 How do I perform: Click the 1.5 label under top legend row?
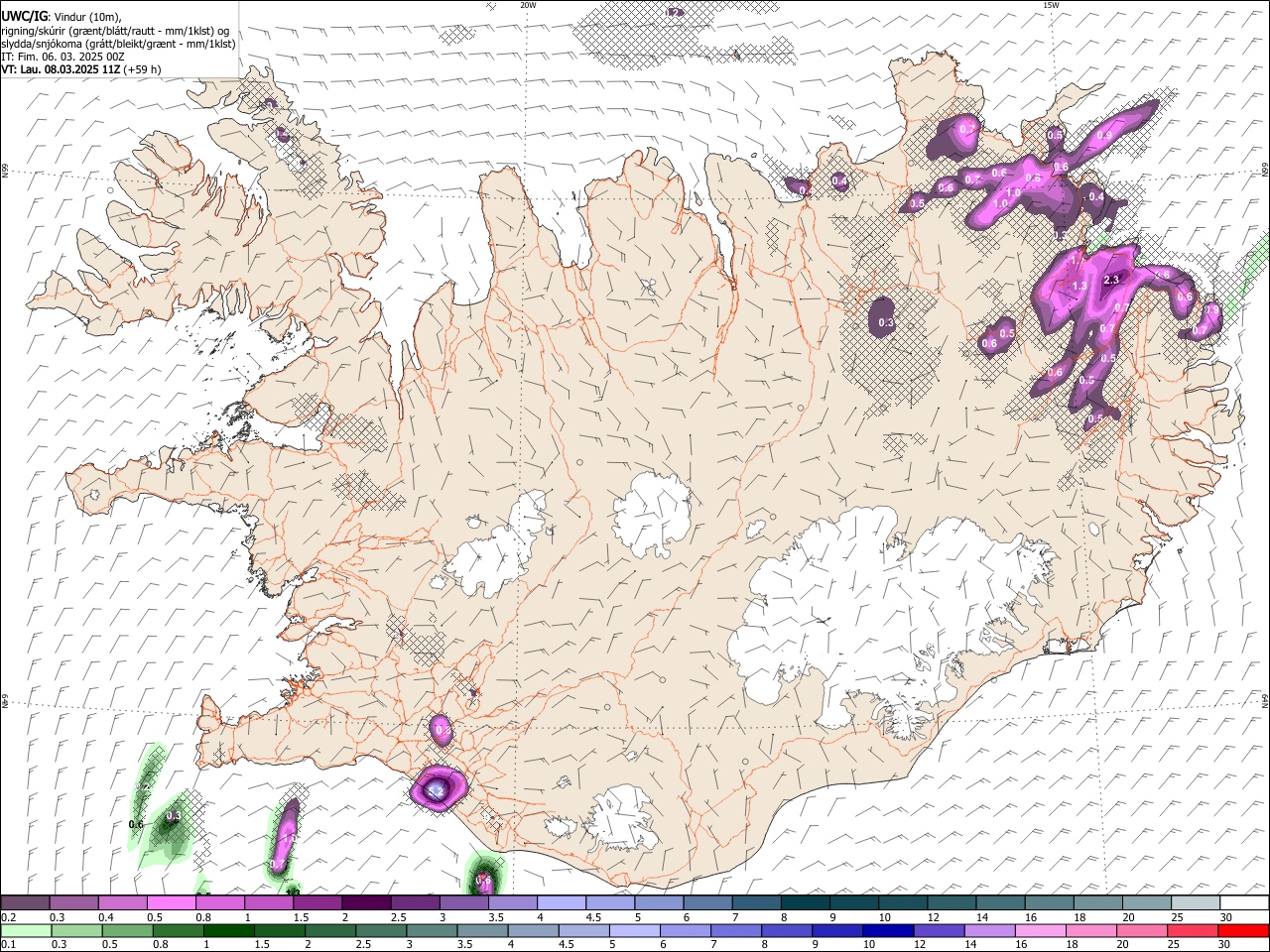(301, 917)
